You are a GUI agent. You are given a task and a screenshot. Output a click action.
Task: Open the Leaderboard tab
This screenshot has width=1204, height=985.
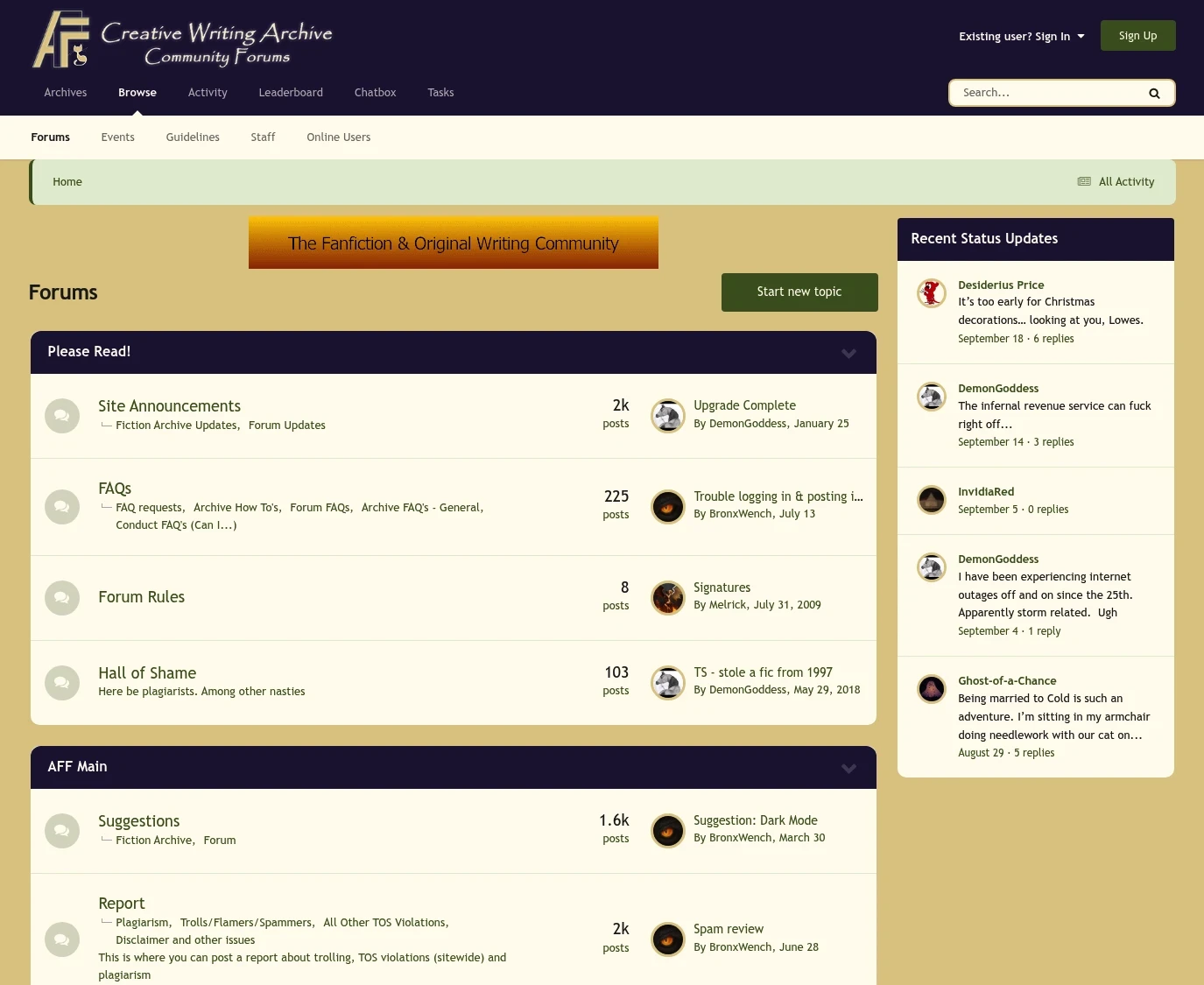pyautogui.click(x=291, y=93)
